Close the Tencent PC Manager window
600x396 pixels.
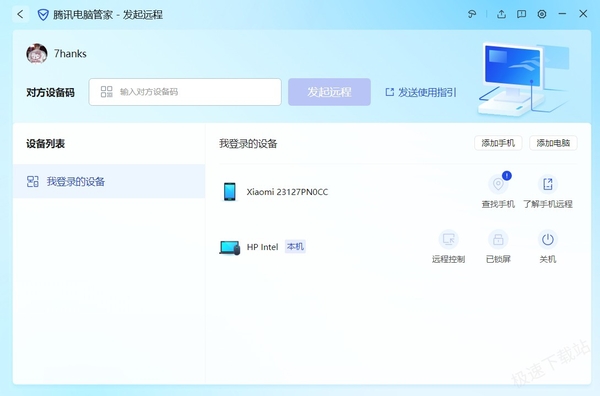click(x=583, y=14)
